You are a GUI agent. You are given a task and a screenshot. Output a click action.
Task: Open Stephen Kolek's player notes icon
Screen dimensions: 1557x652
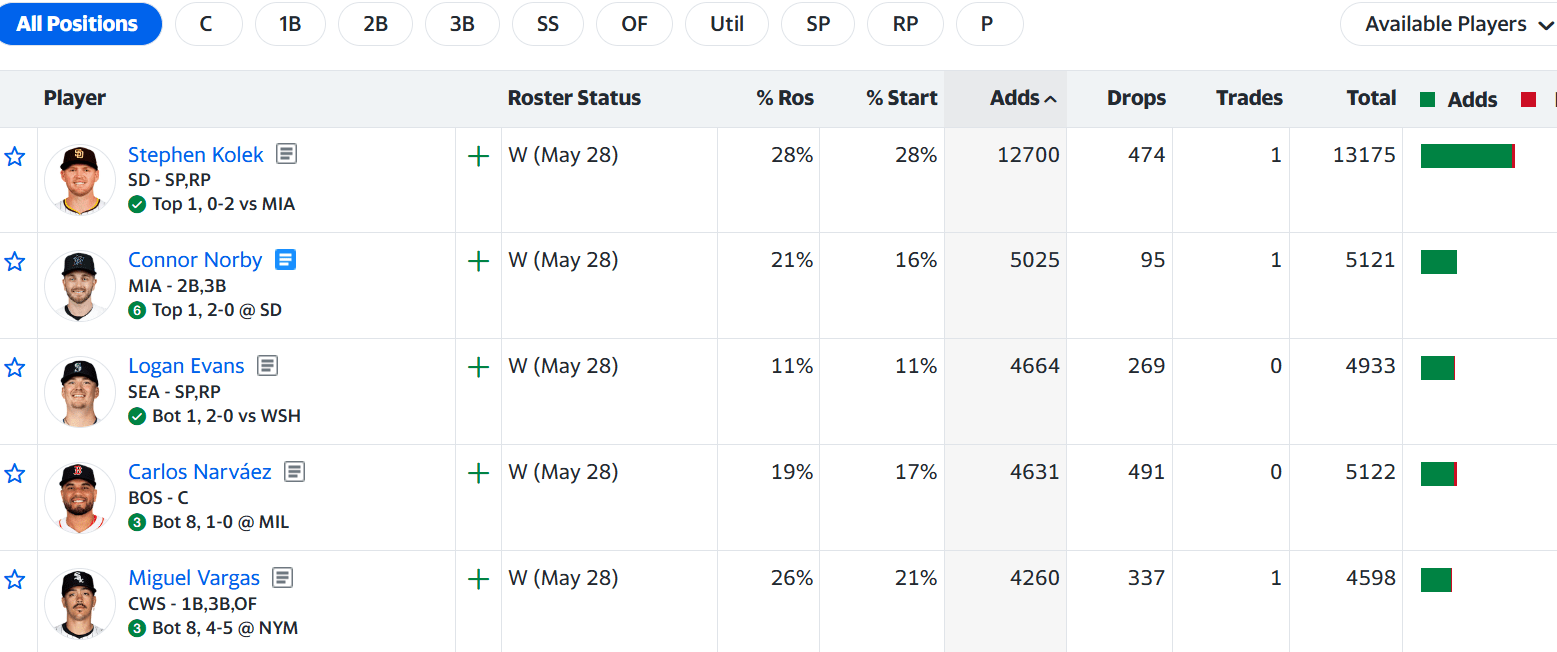(x=287, y=154)
